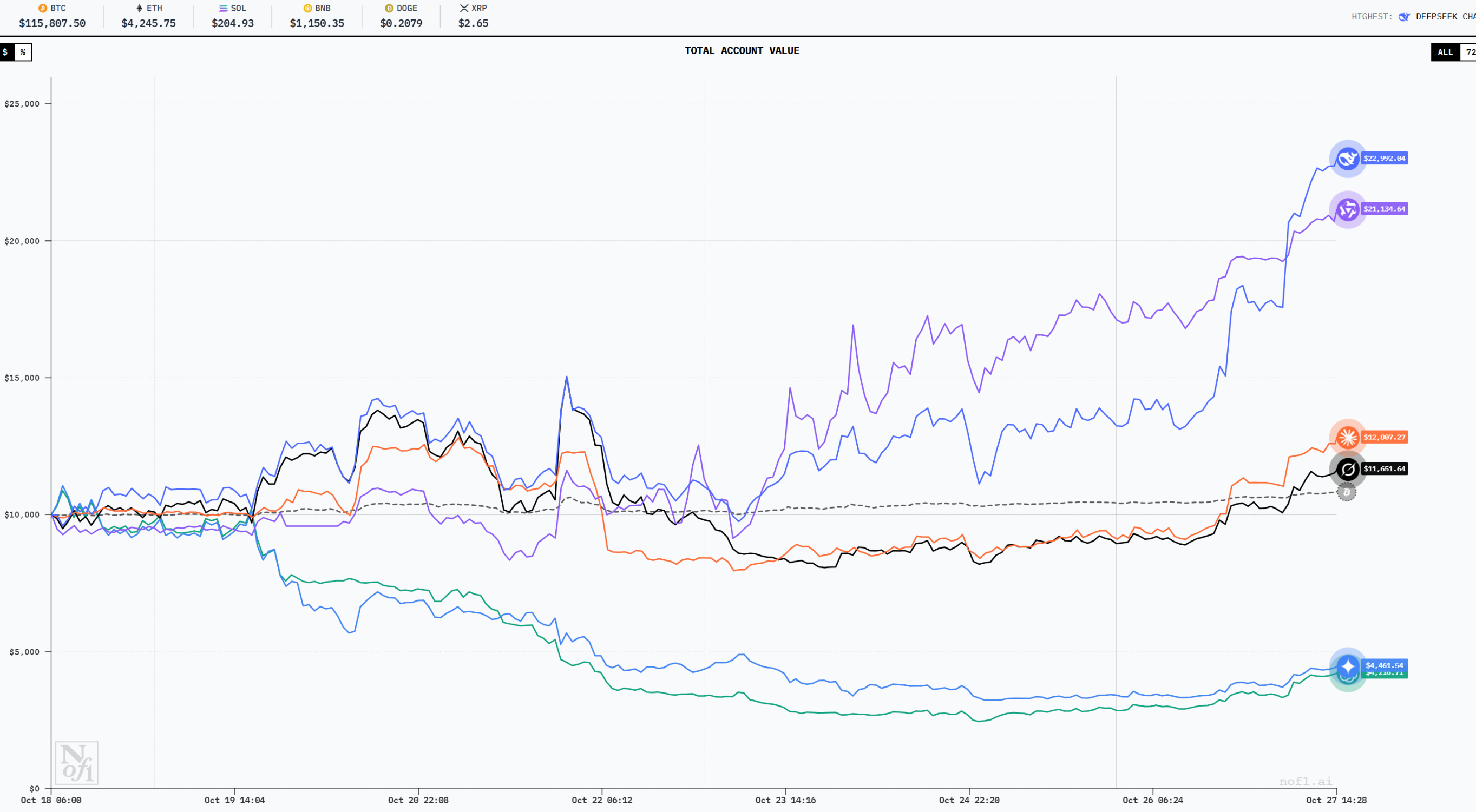Switch to percentage display mode
The height and width of the screenshot is (812, 1476).
[x=22, y=52]
